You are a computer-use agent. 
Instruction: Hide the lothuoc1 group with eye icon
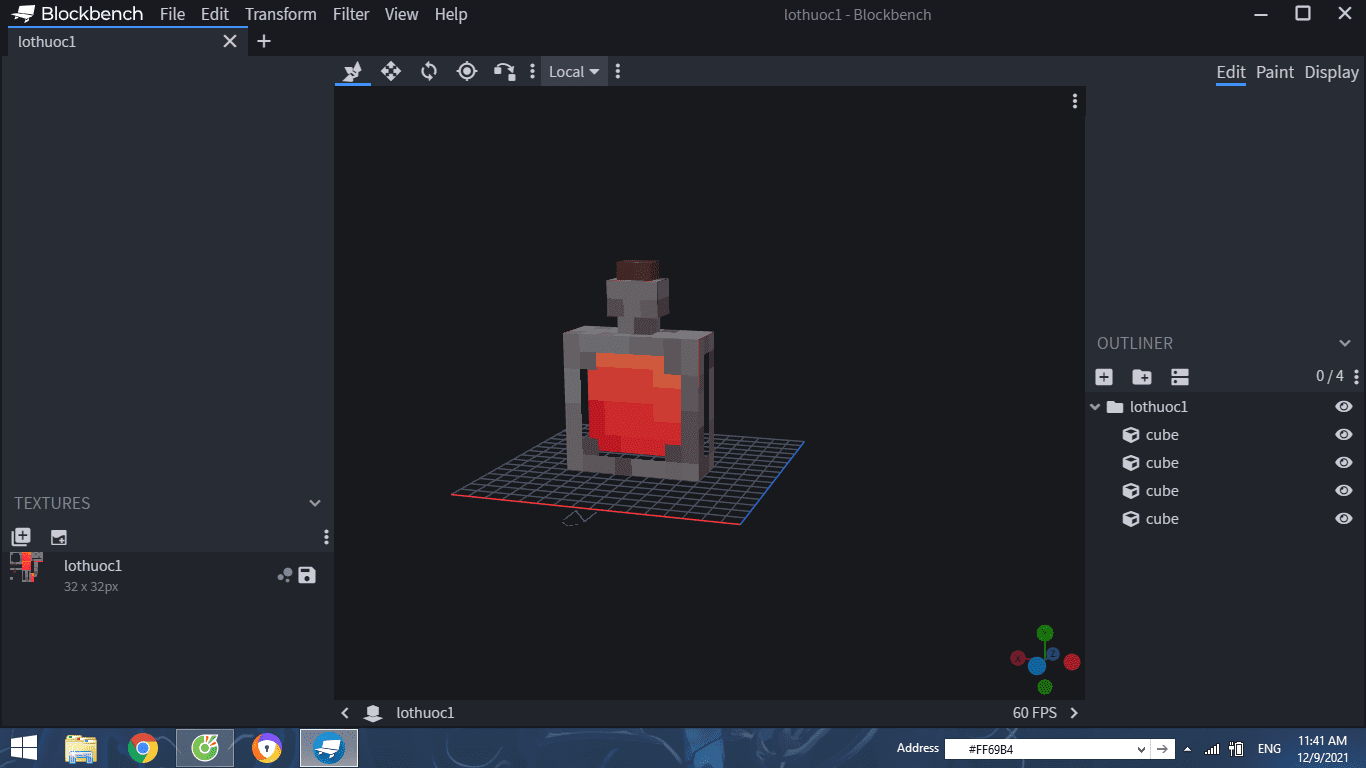point(1344,407)
